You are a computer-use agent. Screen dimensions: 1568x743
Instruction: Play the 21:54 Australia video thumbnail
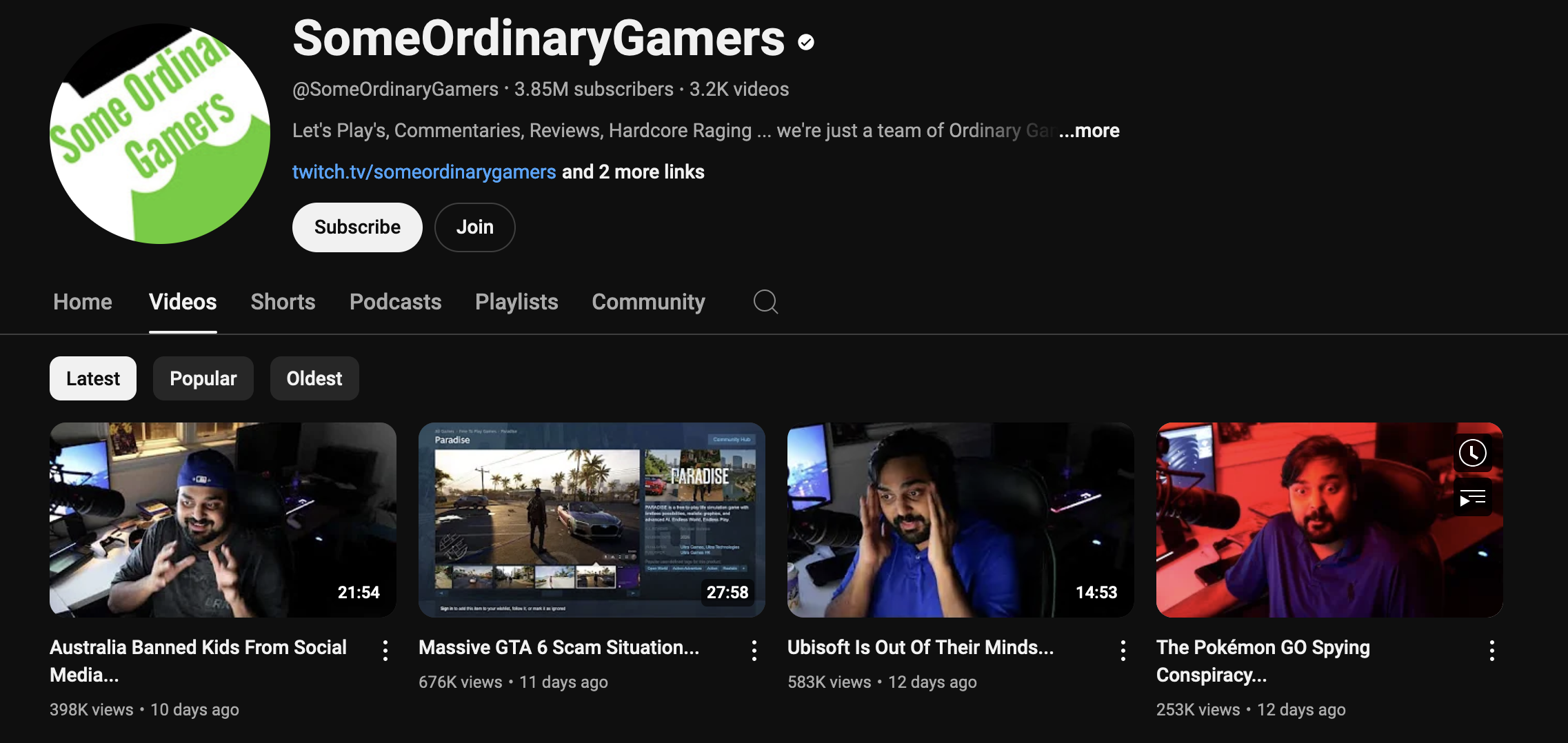[223, 520]
